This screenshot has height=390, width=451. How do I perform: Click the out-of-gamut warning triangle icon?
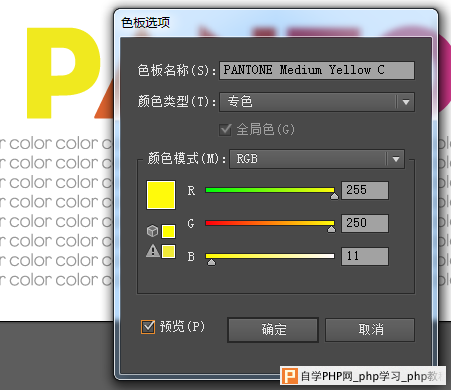coord(153,251)
